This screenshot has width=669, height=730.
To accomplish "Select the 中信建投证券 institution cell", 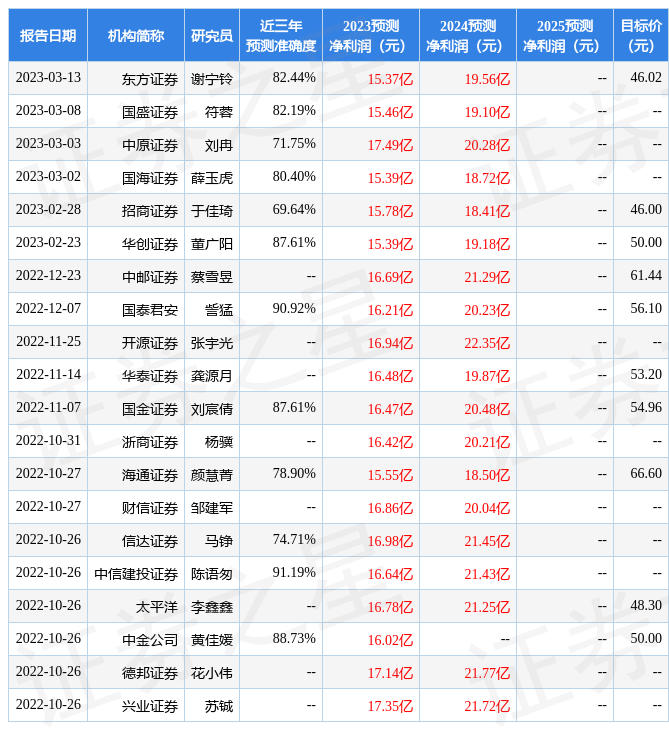I will [136, 574].
